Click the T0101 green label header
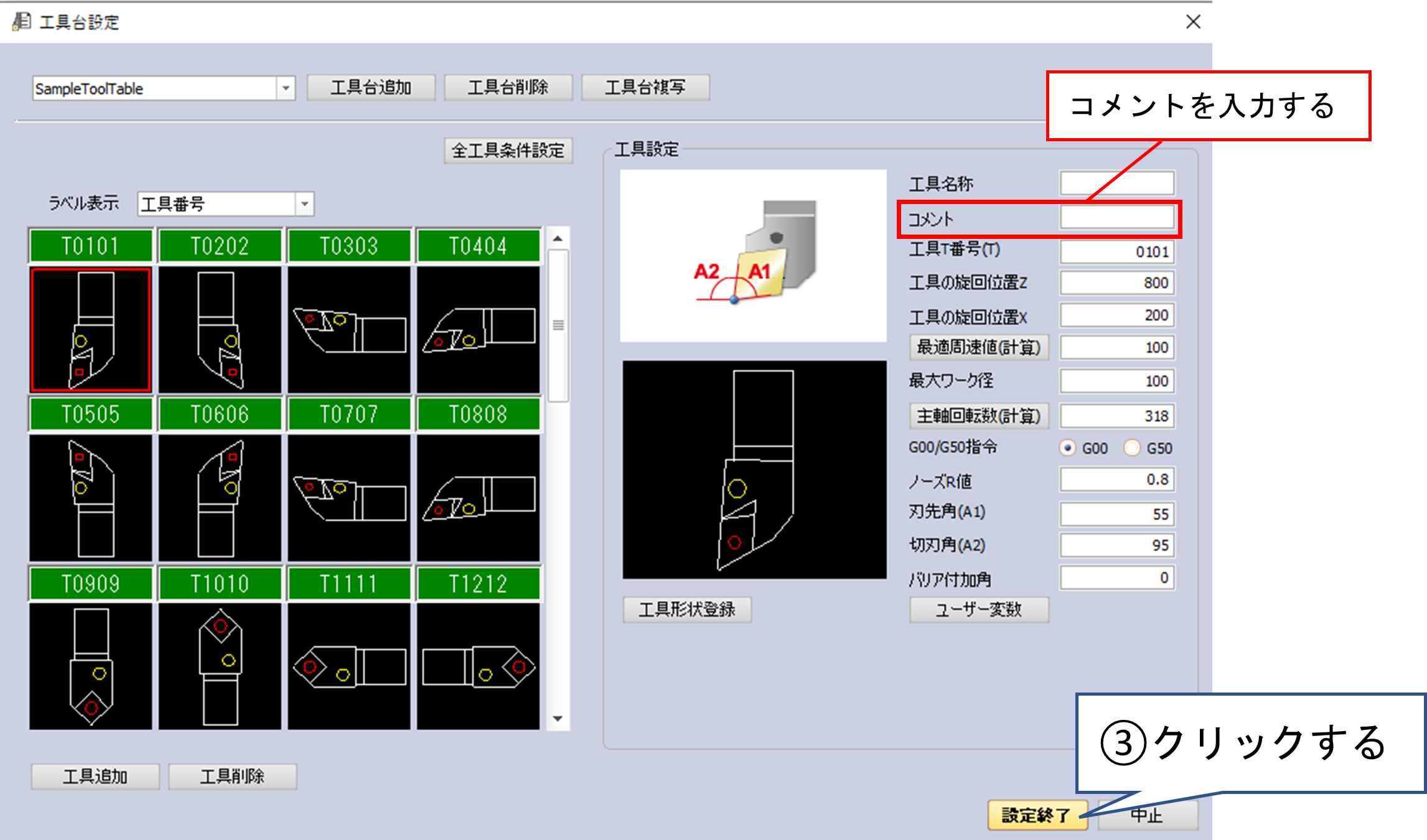The height and width of the screenshot is (840, 1427). tap(91, 246)
